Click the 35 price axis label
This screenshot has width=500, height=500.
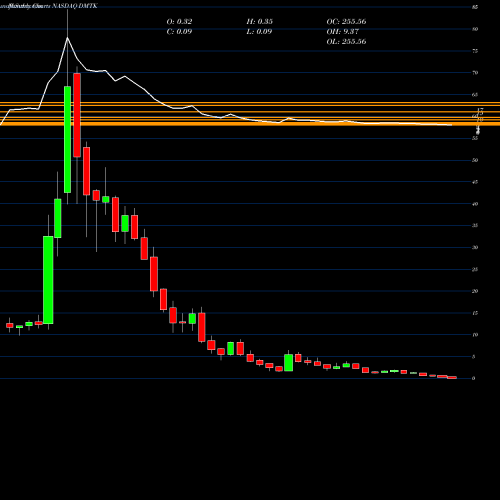[475, 226]
